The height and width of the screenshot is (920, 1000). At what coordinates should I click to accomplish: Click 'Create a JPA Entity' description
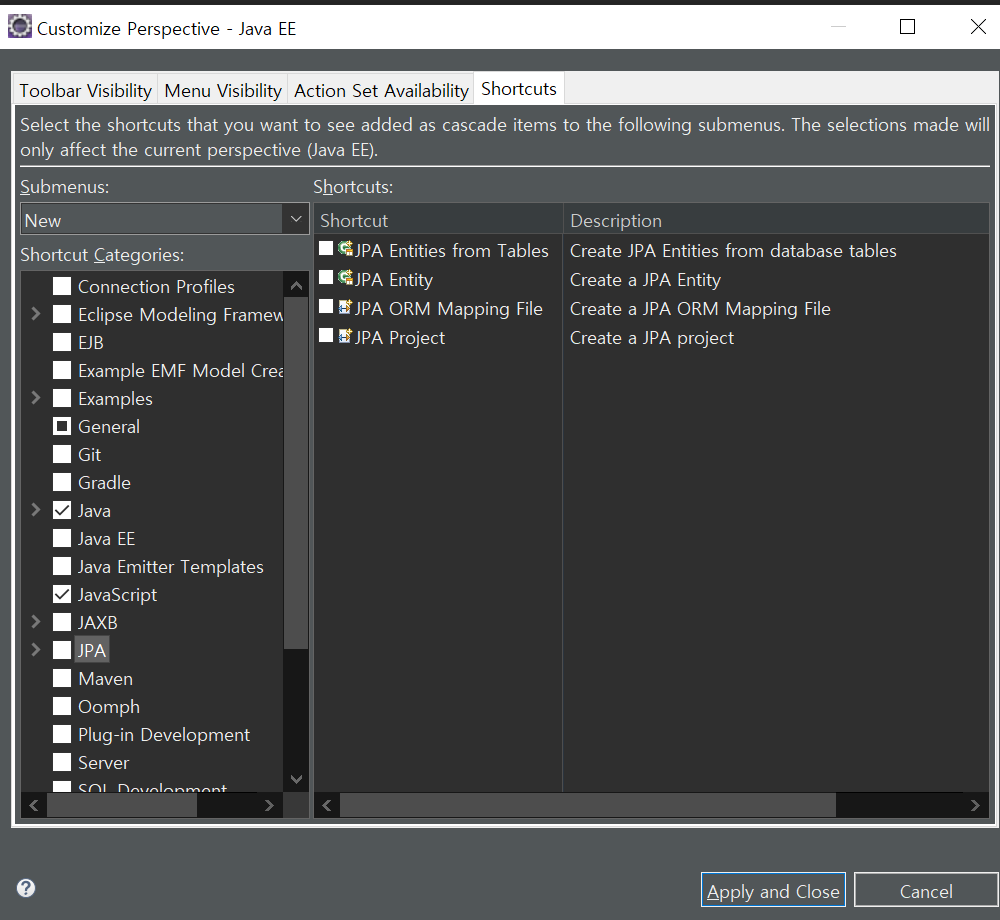tap(645, 280)
